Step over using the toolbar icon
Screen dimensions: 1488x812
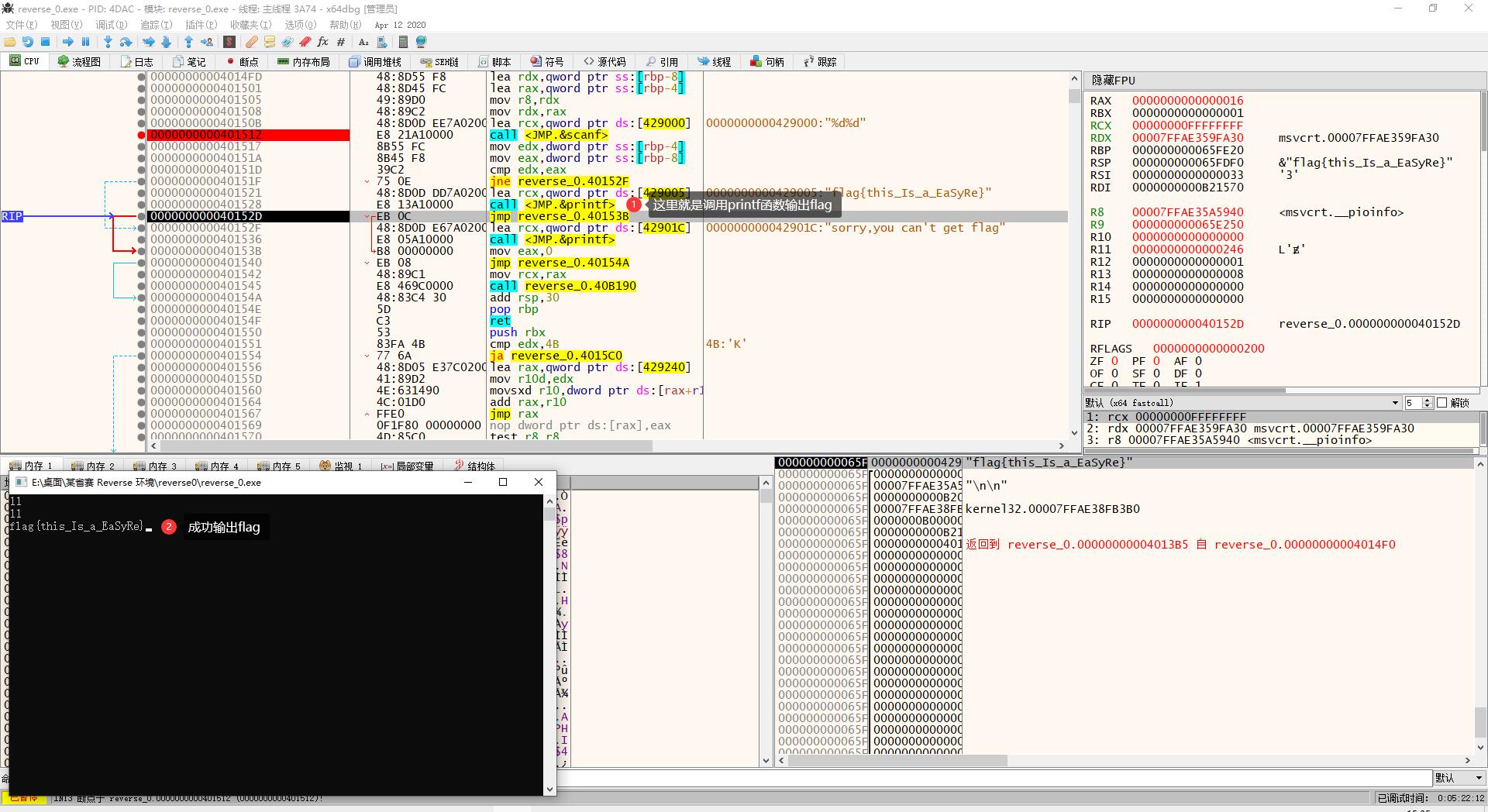click(x=126, y=42)
